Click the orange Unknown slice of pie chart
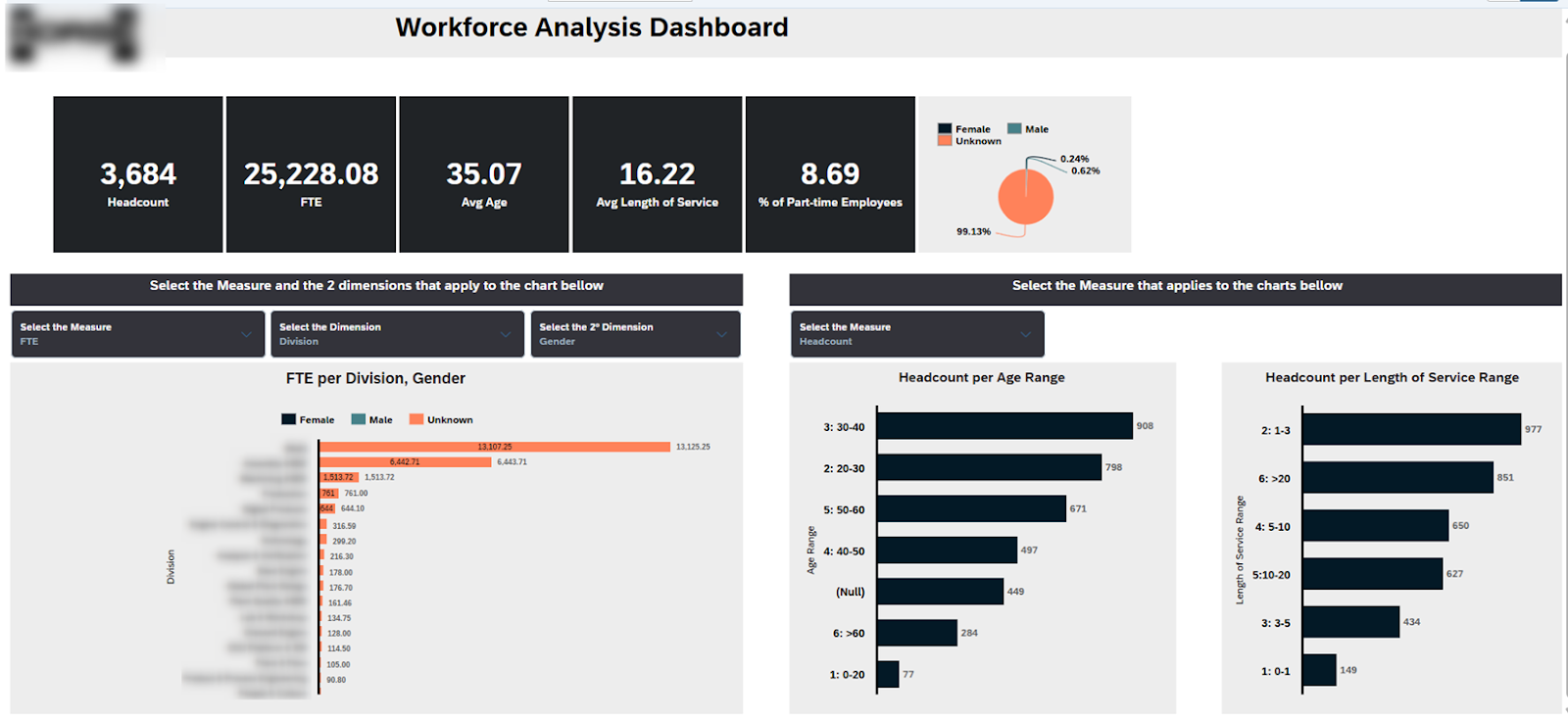Image resolution: width=1568 pixels, height=719 pixels. (1026, 199)
